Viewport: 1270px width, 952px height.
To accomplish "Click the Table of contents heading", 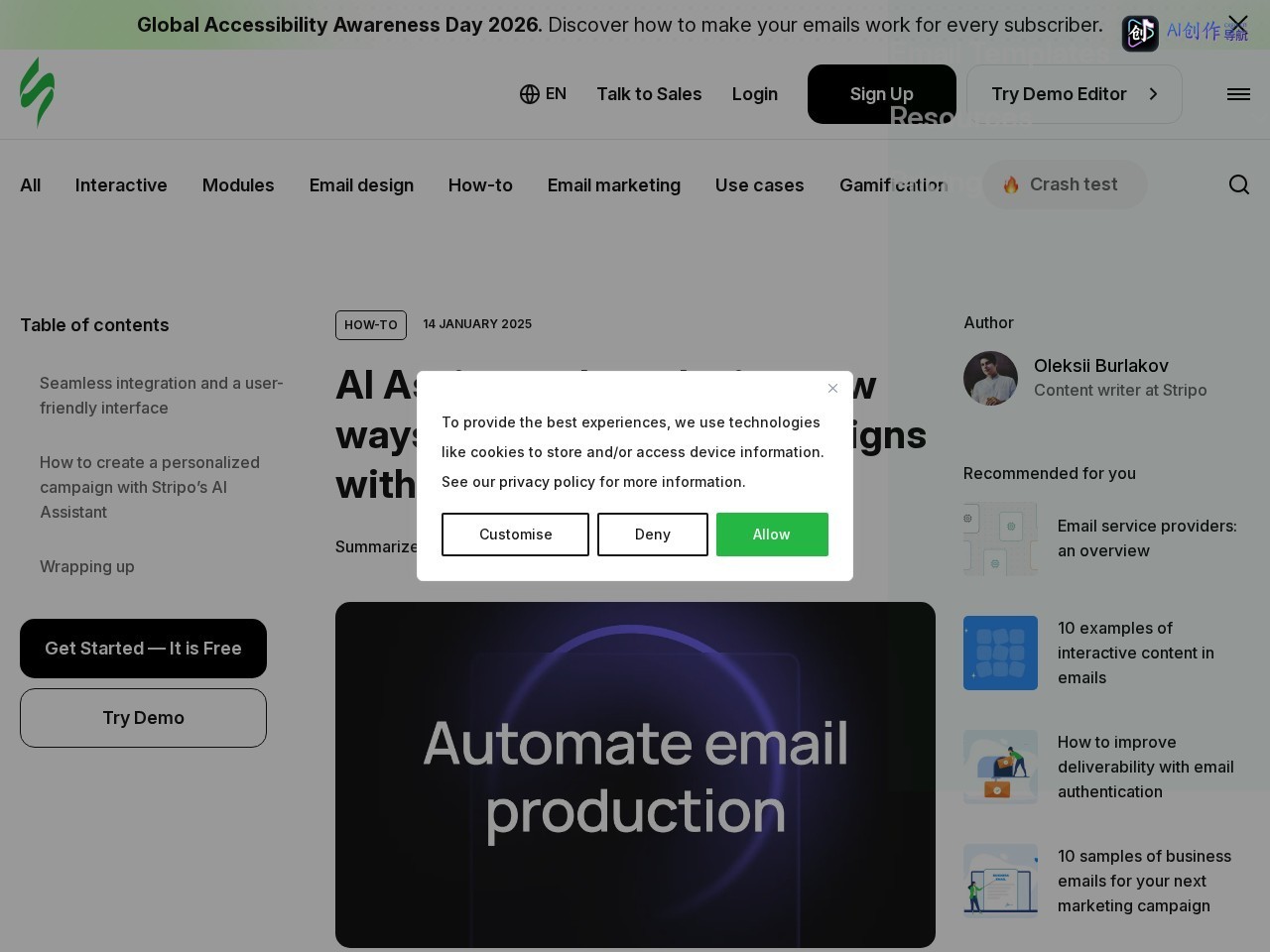I will pyautogui.click(x=94, y=325).
